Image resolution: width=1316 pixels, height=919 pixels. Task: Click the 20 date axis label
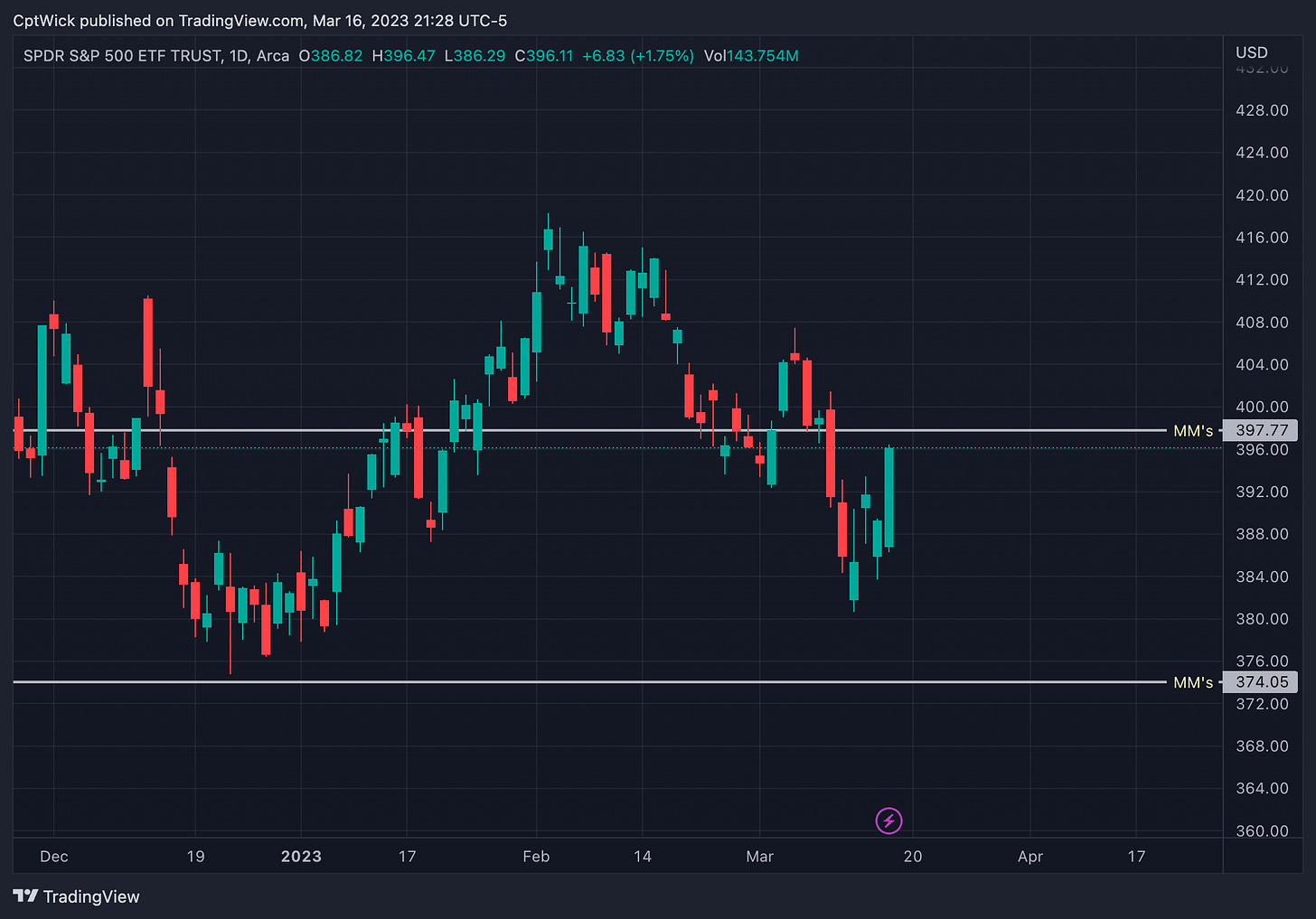pyautogui.click(x=913, y=857)
